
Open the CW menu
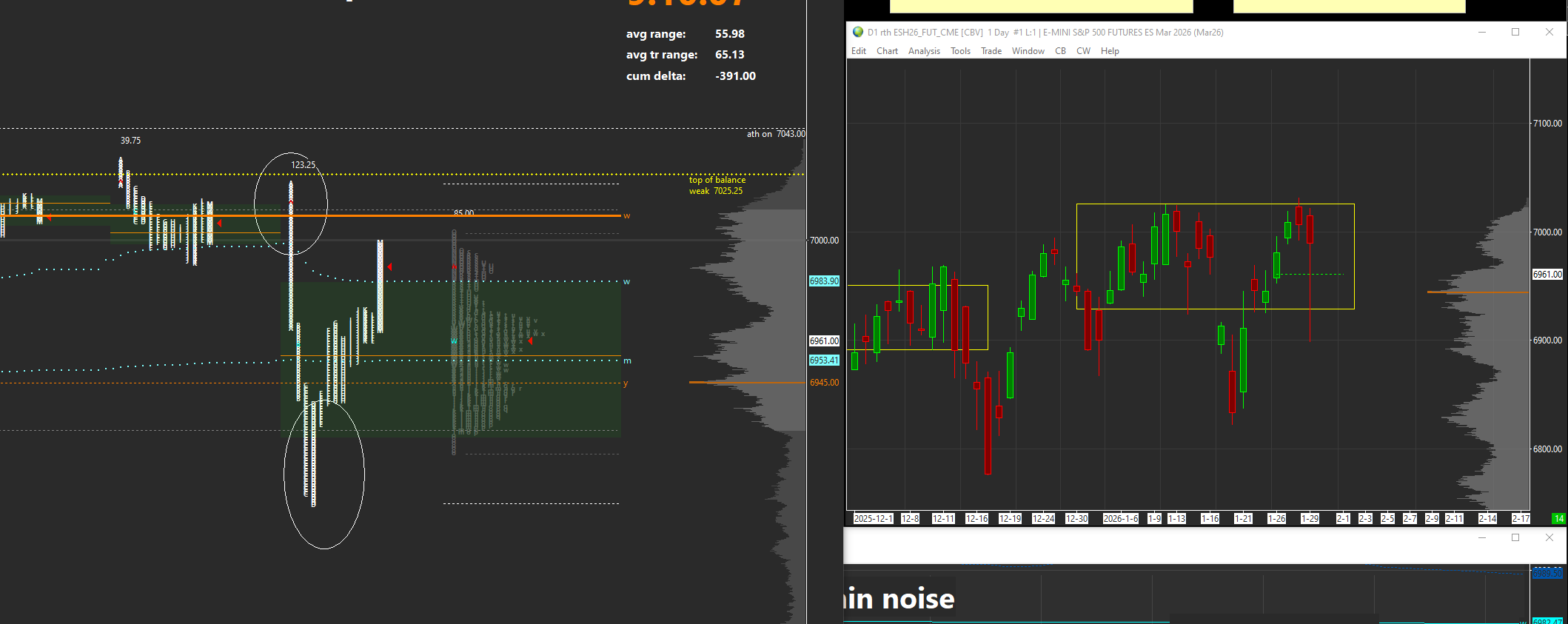(x=1083, y=51)
